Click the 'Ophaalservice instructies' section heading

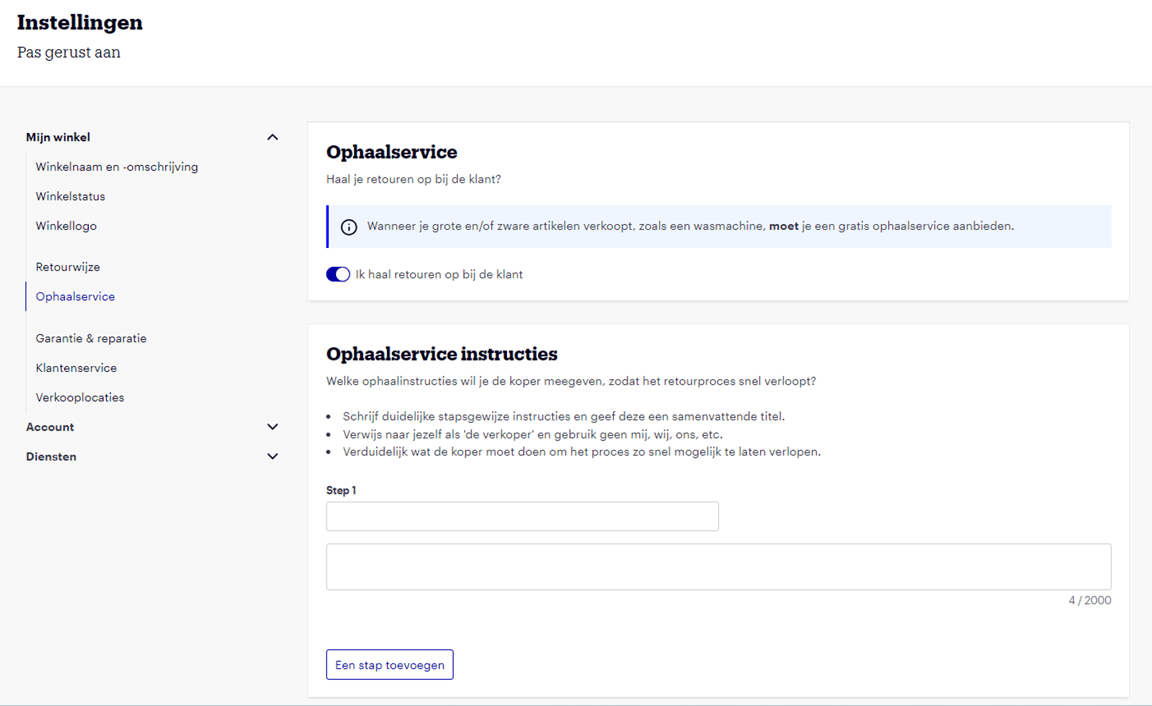click(x=442, y=353)
